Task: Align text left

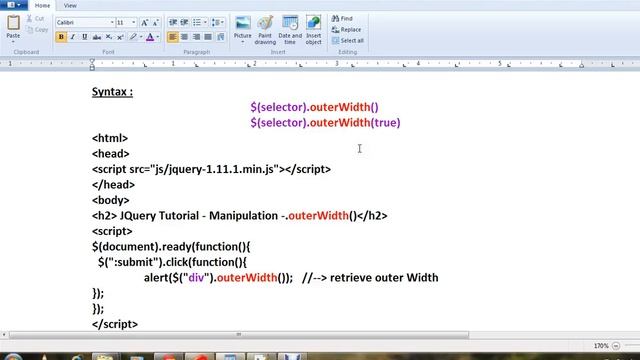Action: pyautogui.click(x=173, y=37)
